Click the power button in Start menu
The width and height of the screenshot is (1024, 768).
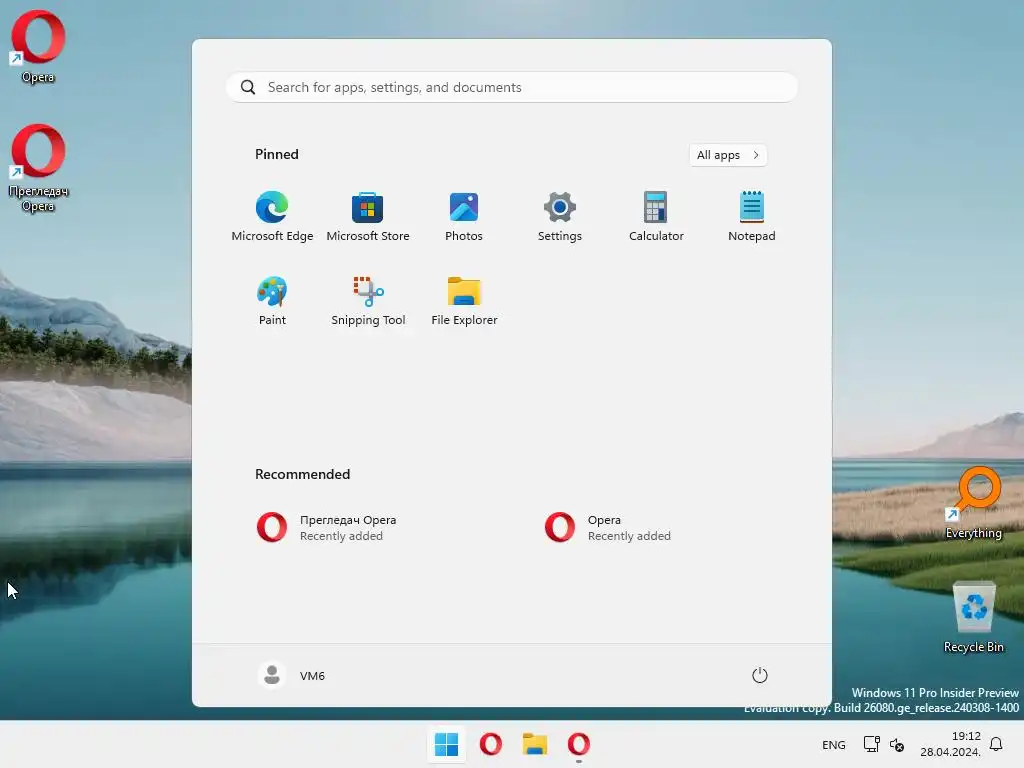tap(760, 675)
